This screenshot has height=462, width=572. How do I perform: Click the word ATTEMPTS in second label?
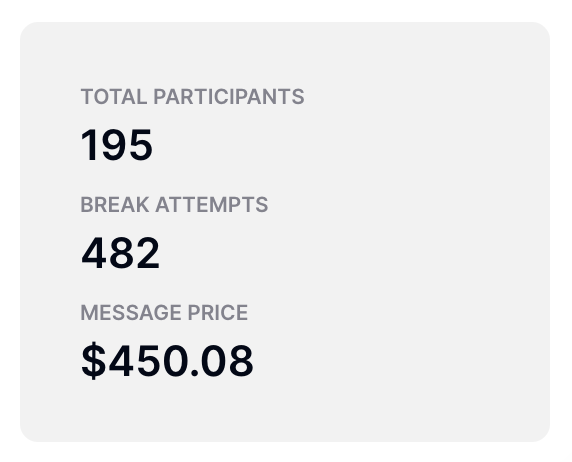pos(212,204)
